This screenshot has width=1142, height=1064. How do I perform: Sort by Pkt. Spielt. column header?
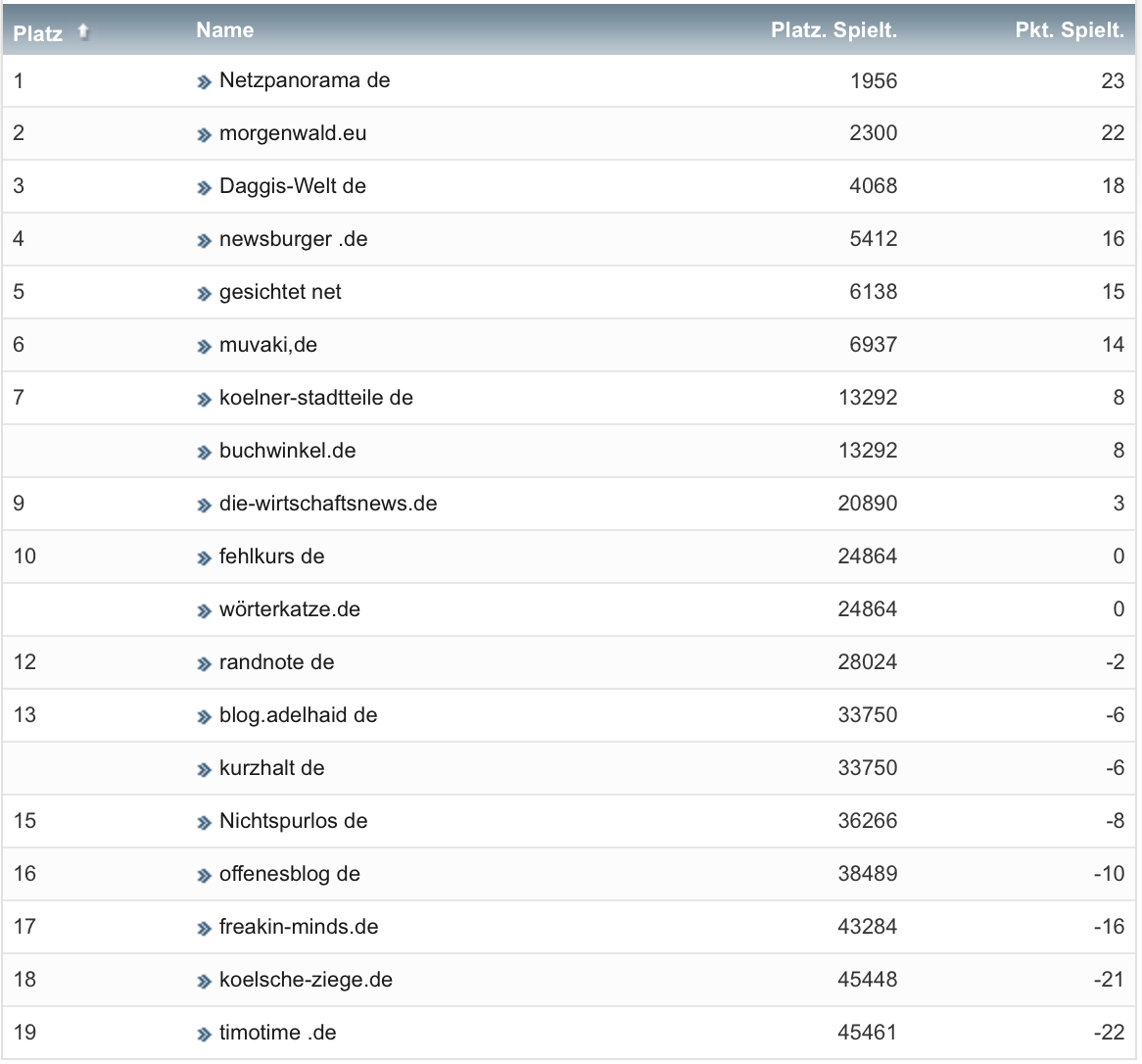(1070, 29)
